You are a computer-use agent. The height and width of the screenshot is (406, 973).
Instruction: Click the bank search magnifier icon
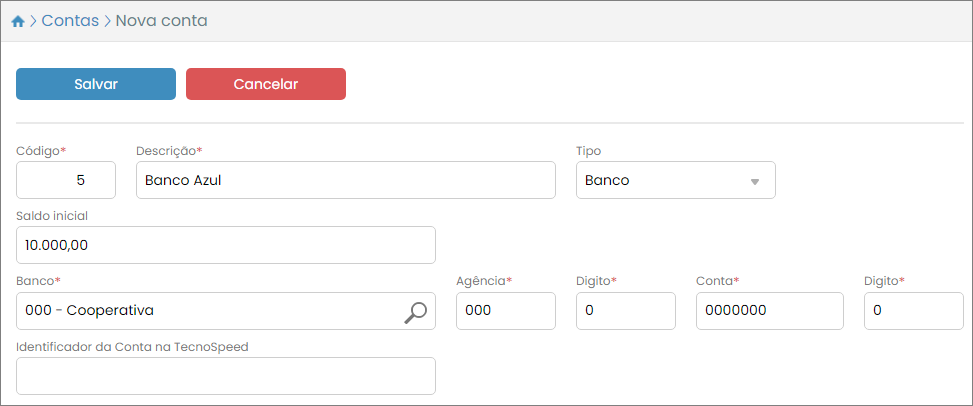[415, 312]
